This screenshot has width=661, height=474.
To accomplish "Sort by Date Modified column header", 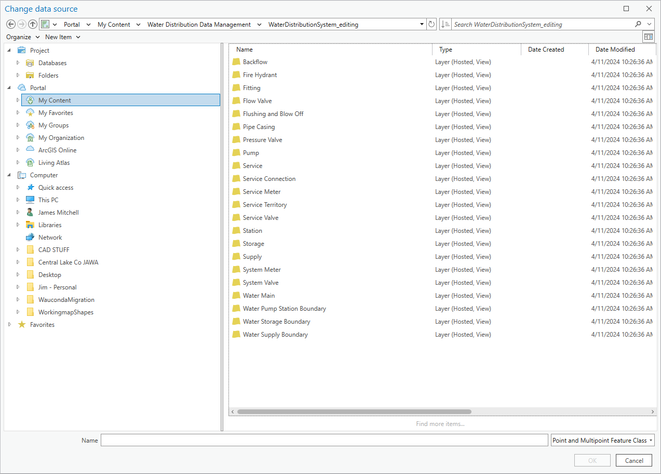I will [x=622, y=49].
